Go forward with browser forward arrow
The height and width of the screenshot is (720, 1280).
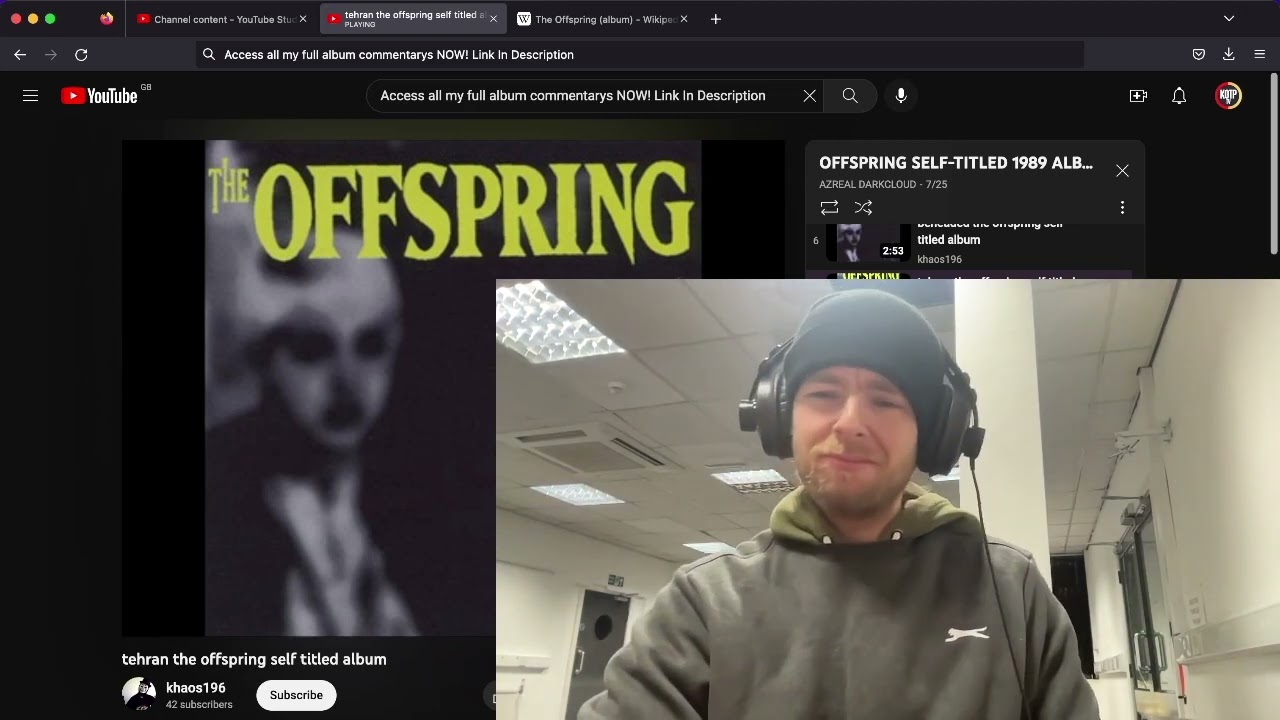(x=51, y=55)
